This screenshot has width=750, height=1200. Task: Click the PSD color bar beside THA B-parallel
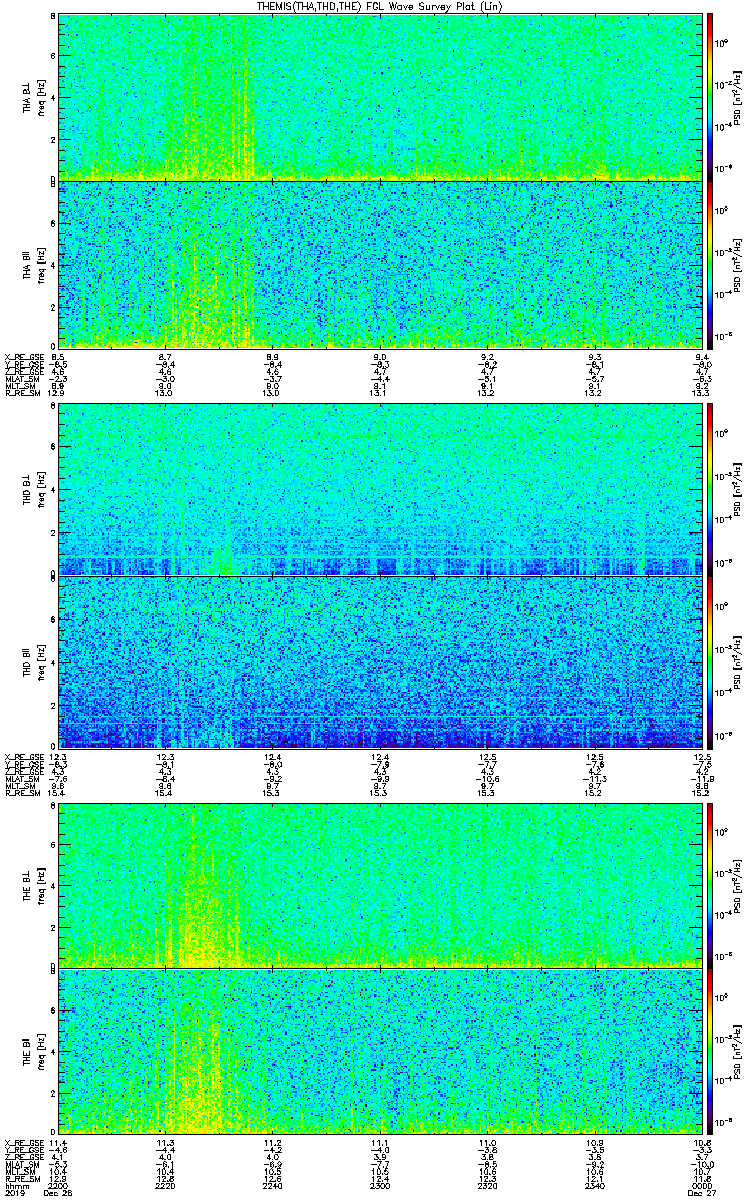(710, 264)
